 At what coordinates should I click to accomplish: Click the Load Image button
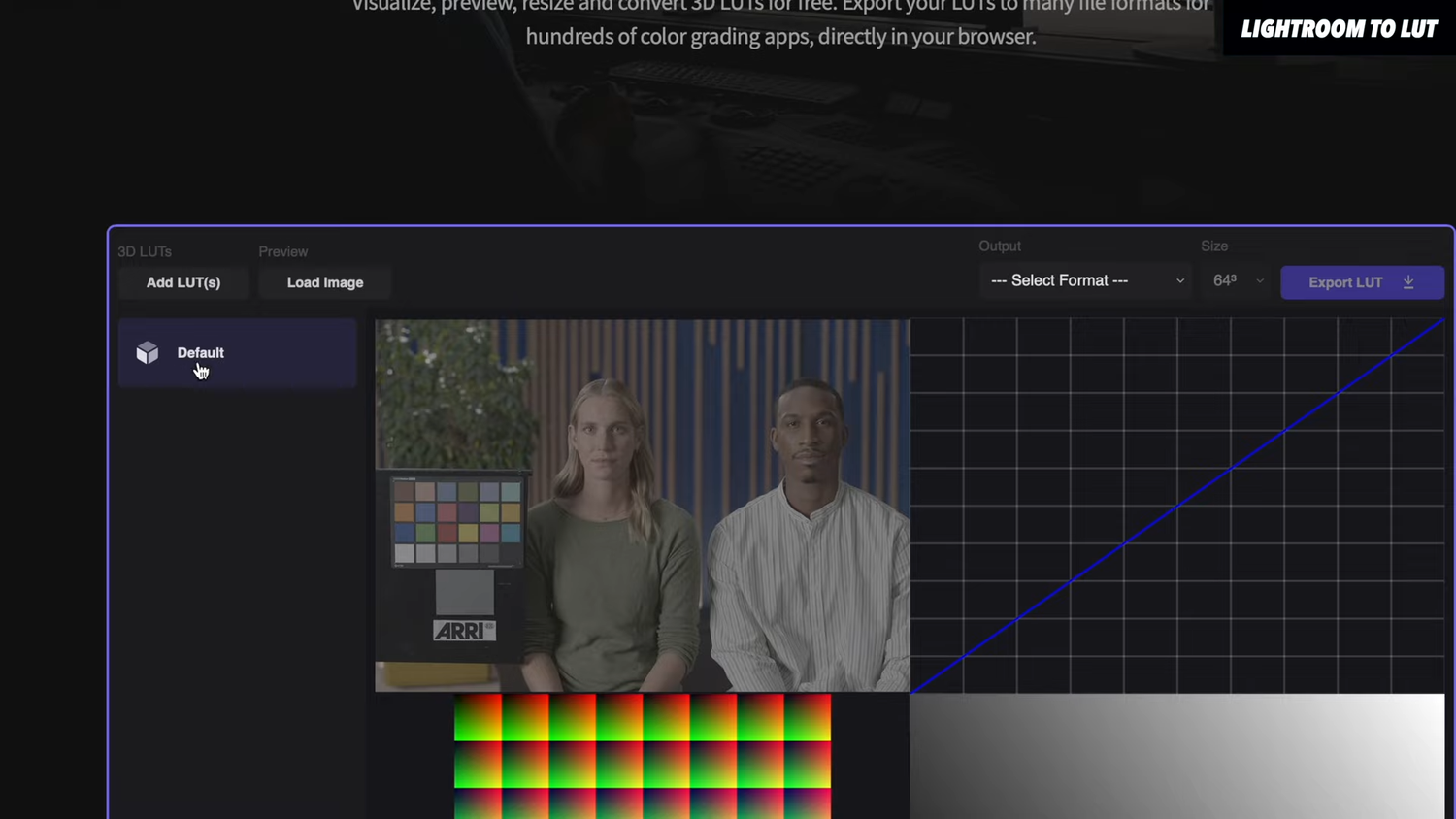click(324, 282)
